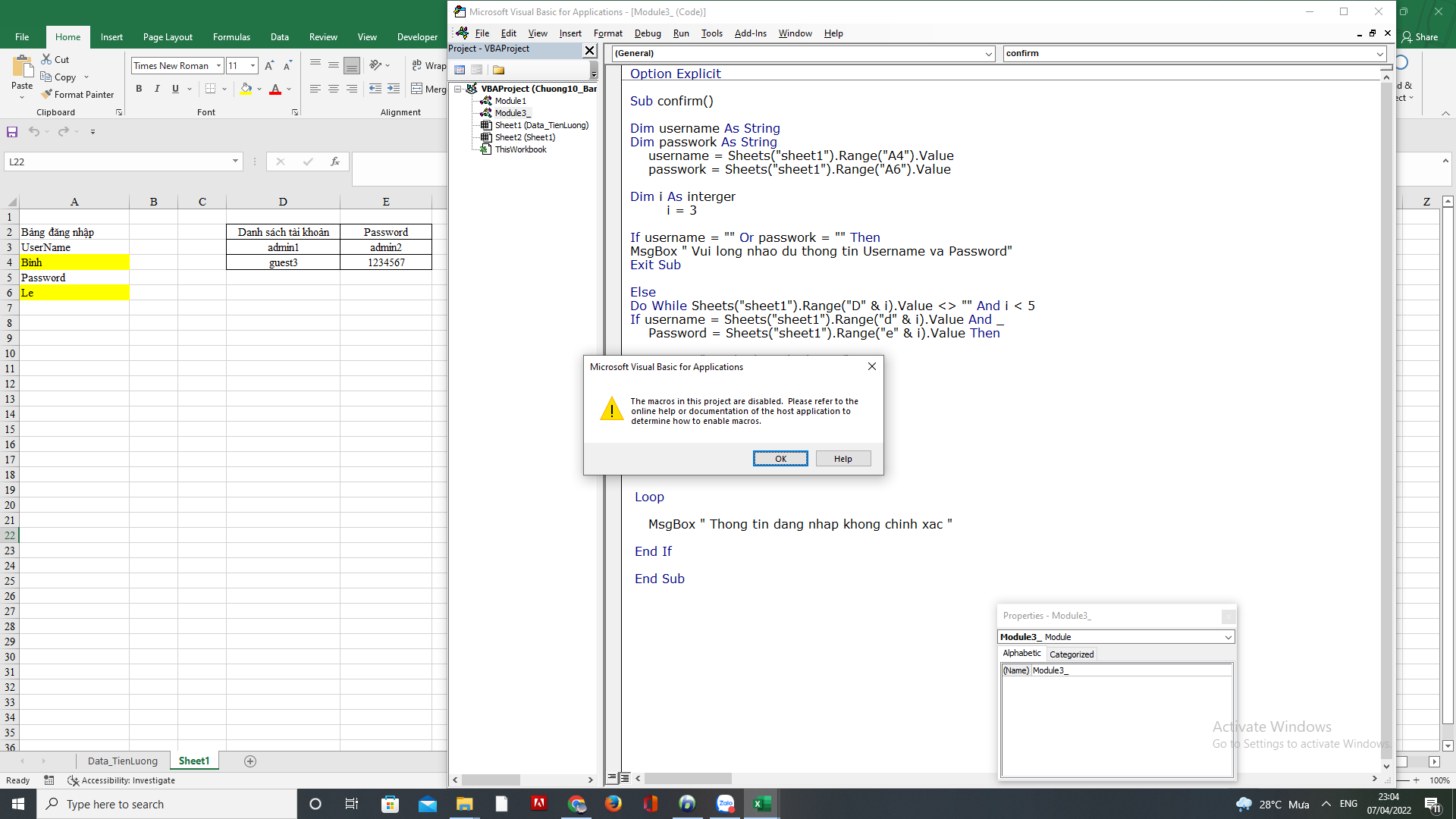The width and height of the screenshot is (1456, 819).
Task: Click Accessibility: Investigate in status bar
Action: click(x=121, y=780)
